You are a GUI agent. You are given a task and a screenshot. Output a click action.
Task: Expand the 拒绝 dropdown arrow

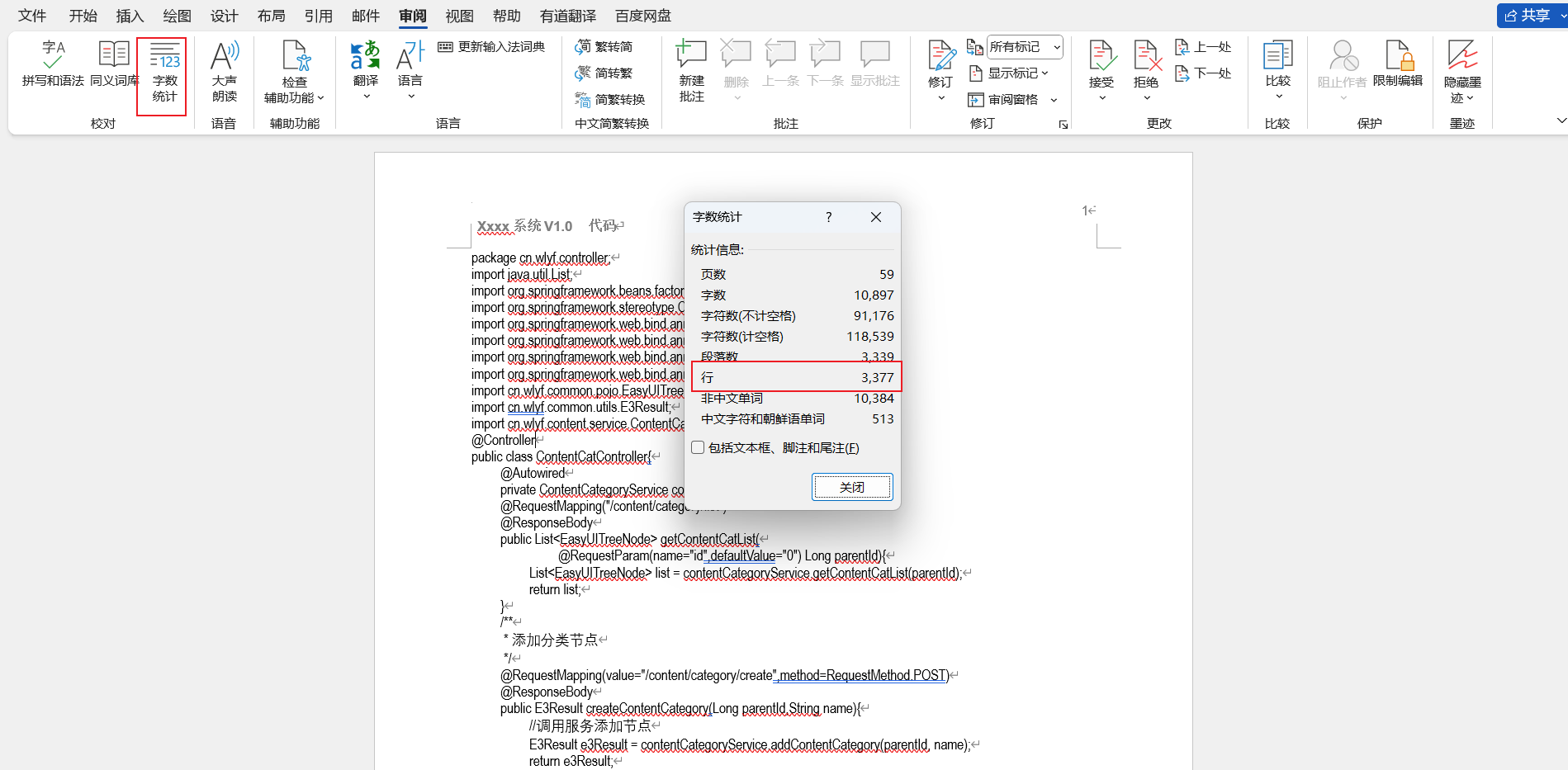pos(1147,98)
